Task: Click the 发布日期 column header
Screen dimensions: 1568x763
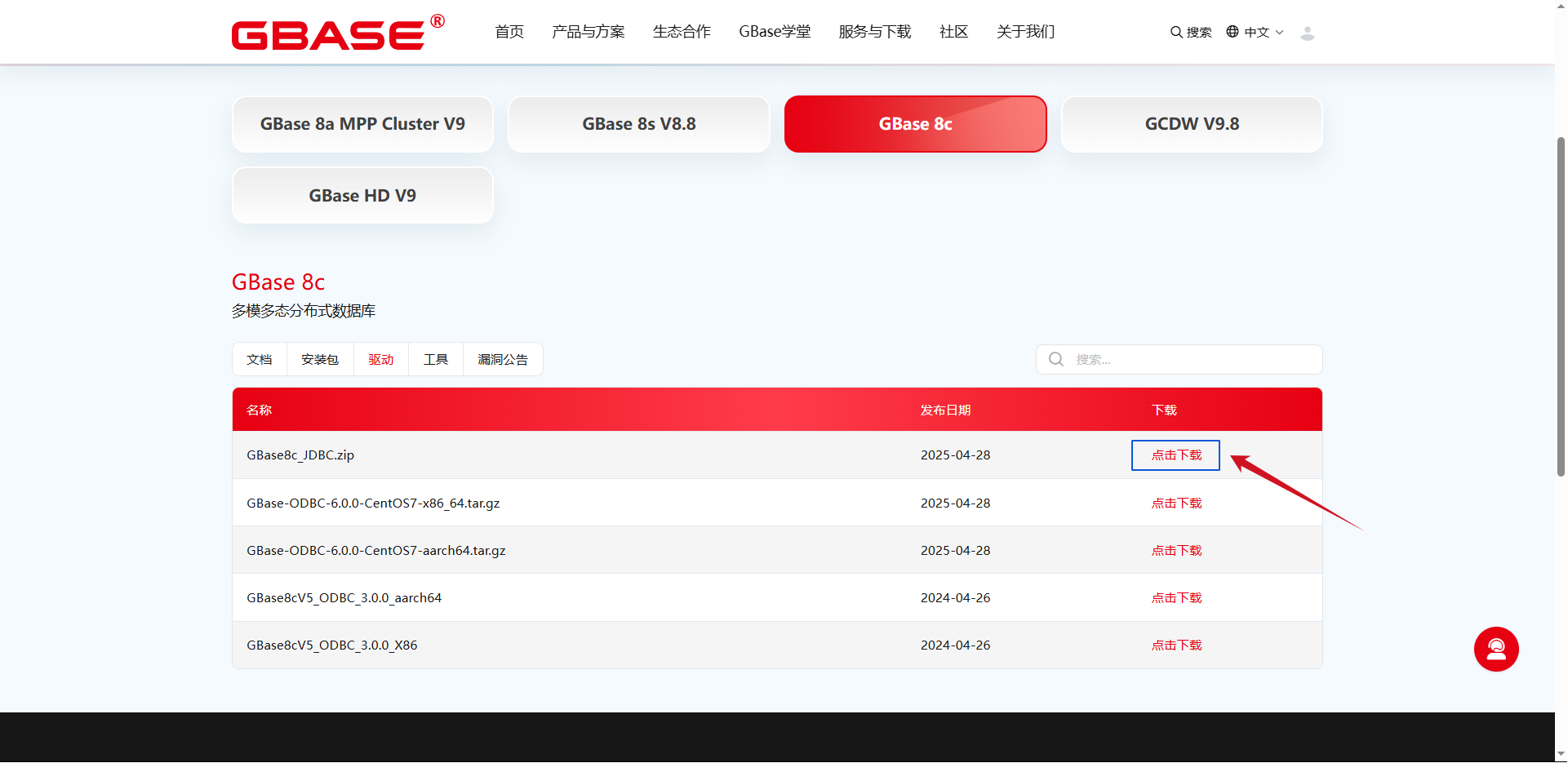Action: (x=946, y=410)
